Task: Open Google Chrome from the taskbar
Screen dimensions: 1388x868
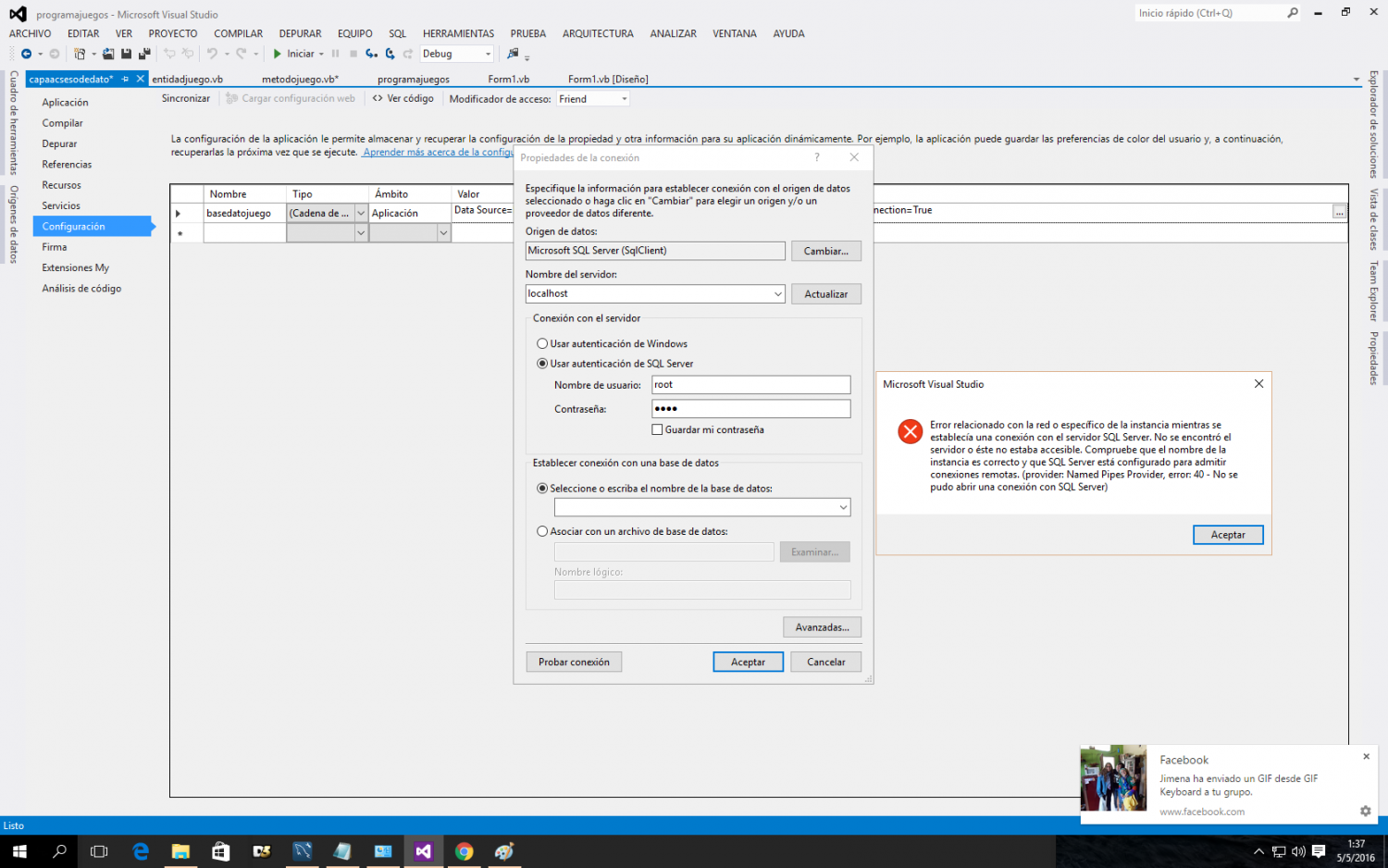Action: pyautogui.click(x=465, y=851)
